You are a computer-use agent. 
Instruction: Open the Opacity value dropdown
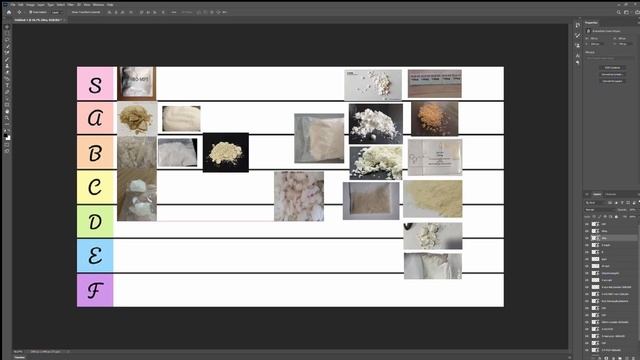click(632, 210)
